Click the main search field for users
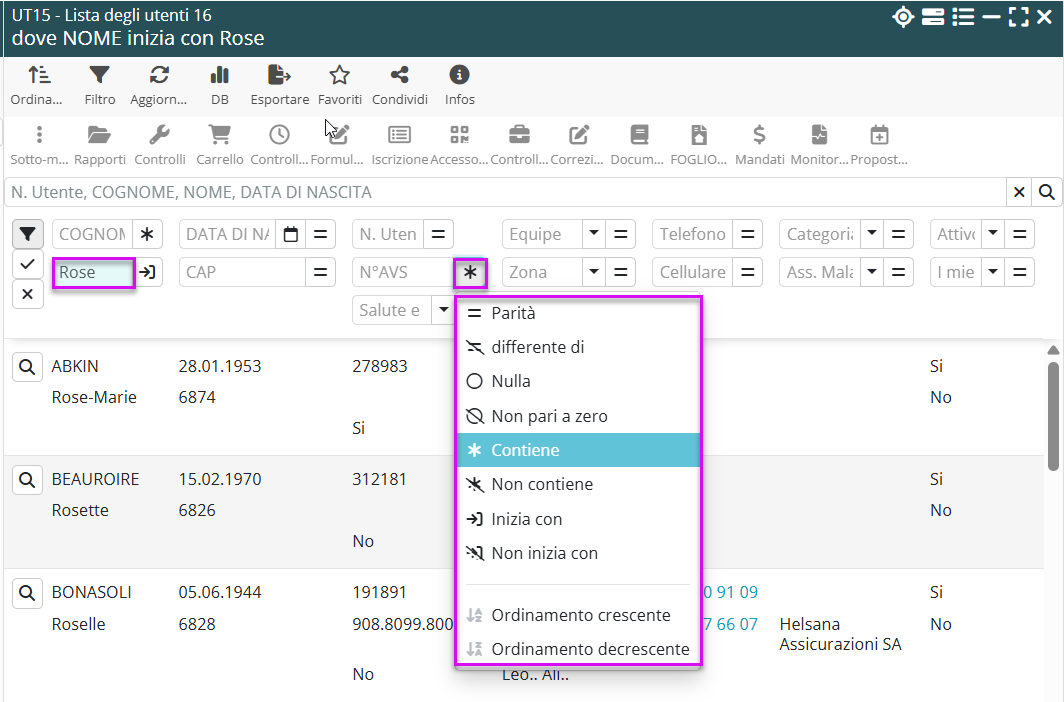Image resolution: width=1064 pixels, height=702 pixels. (x=505, y=192)
